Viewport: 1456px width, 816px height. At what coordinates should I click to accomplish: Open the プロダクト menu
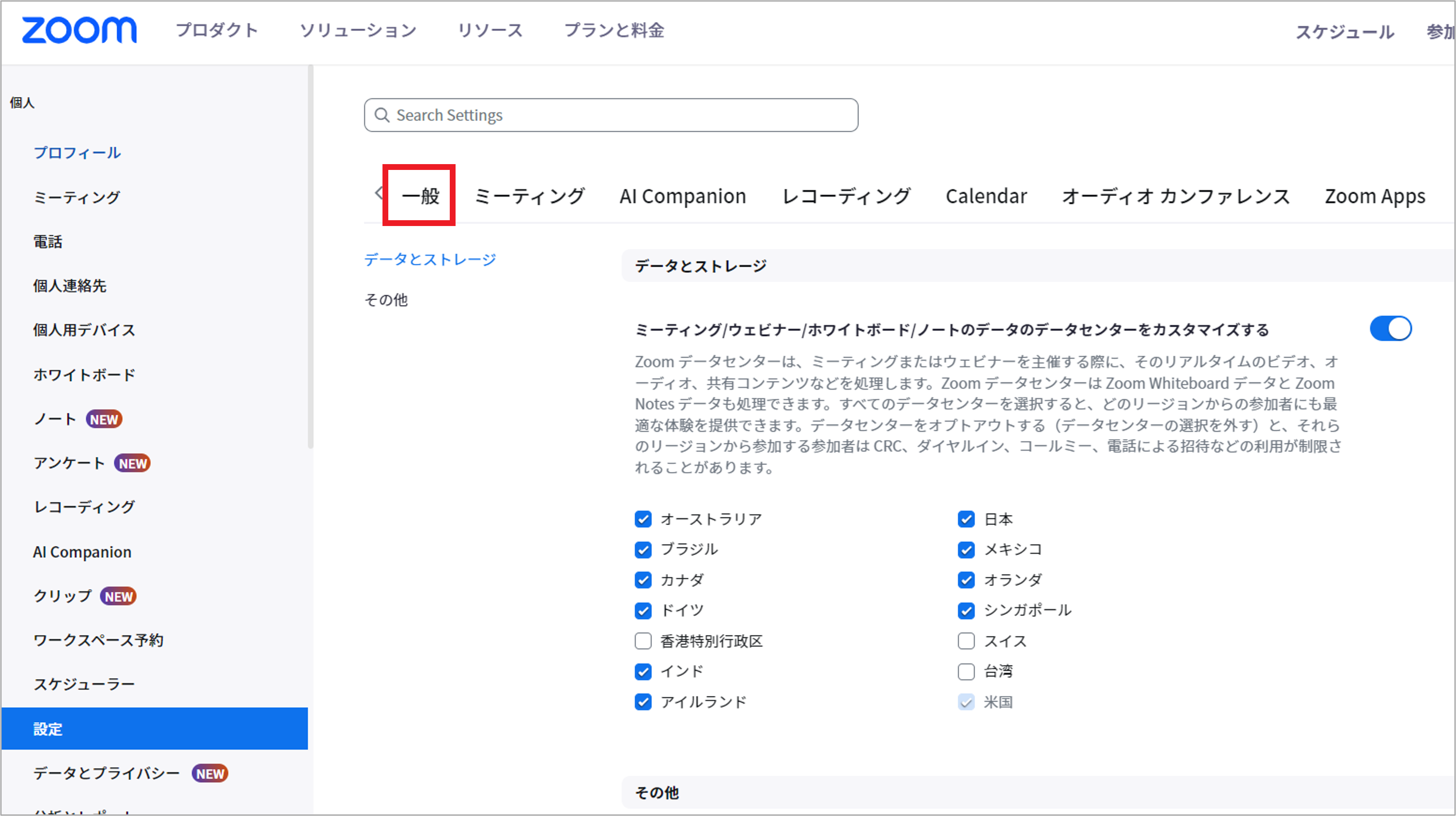click(x=217, y=30)
